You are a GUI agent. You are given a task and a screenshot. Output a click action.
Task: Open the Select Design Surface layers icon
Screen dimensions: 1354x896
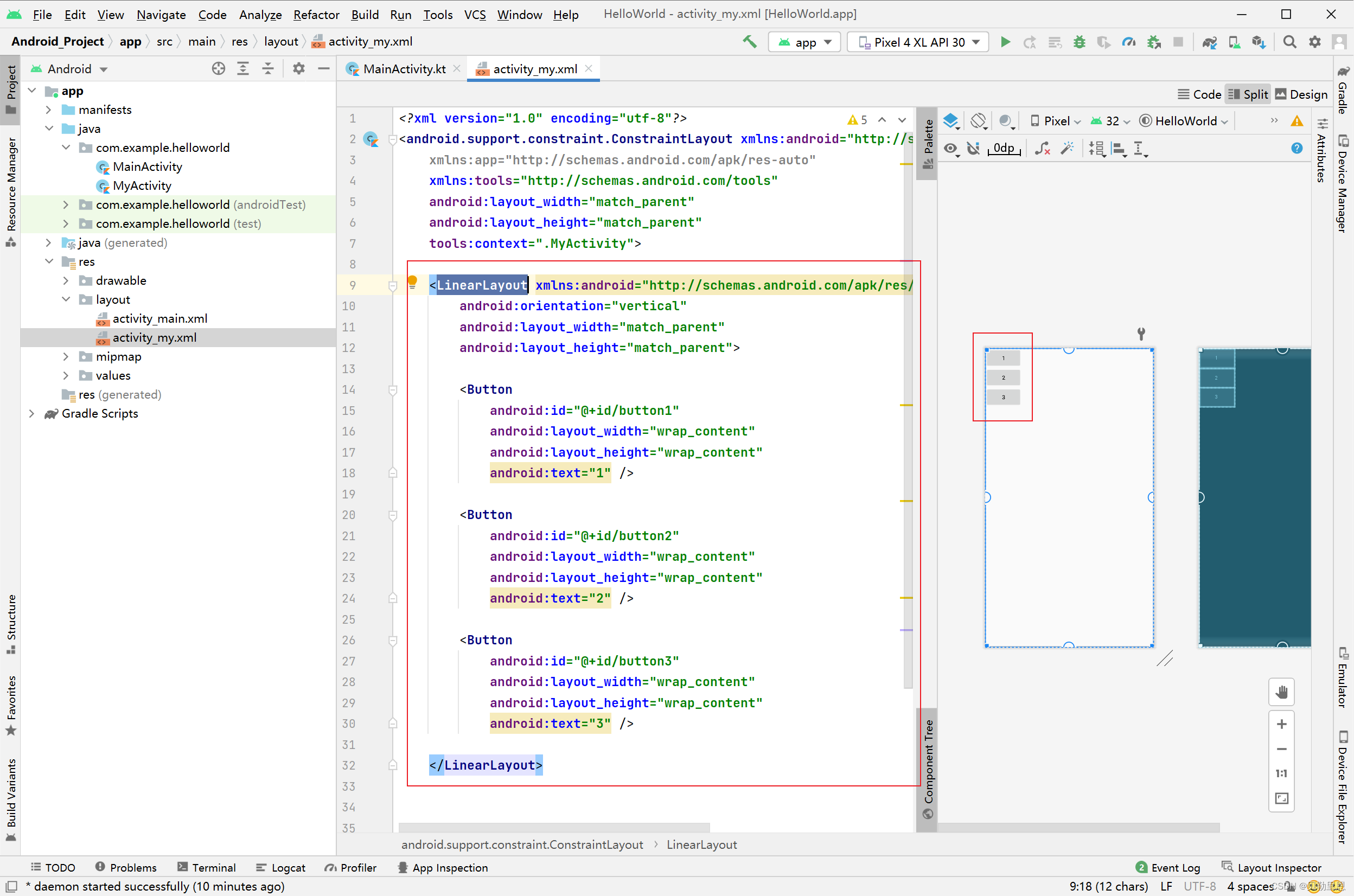pyautogui.click(x=951, y=120)
